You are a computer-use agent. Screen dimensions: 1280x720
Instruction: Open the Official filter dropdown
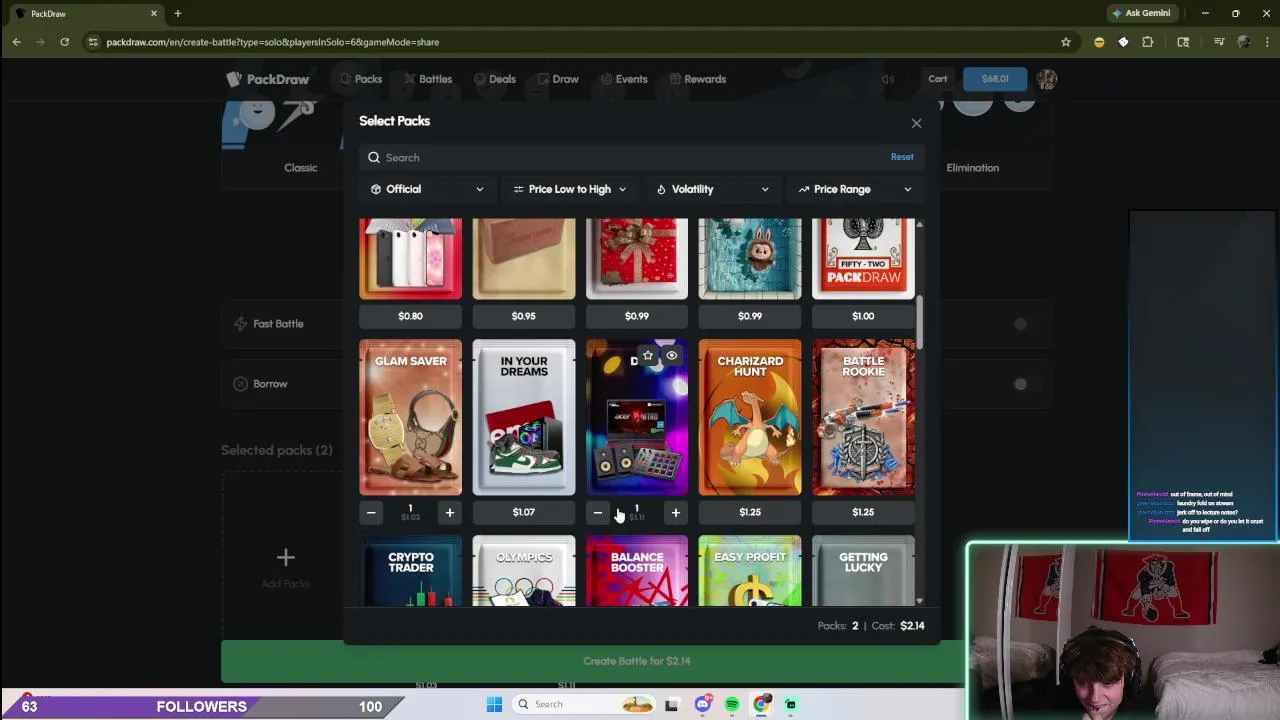pyautogui.click(x=427, y=189)
